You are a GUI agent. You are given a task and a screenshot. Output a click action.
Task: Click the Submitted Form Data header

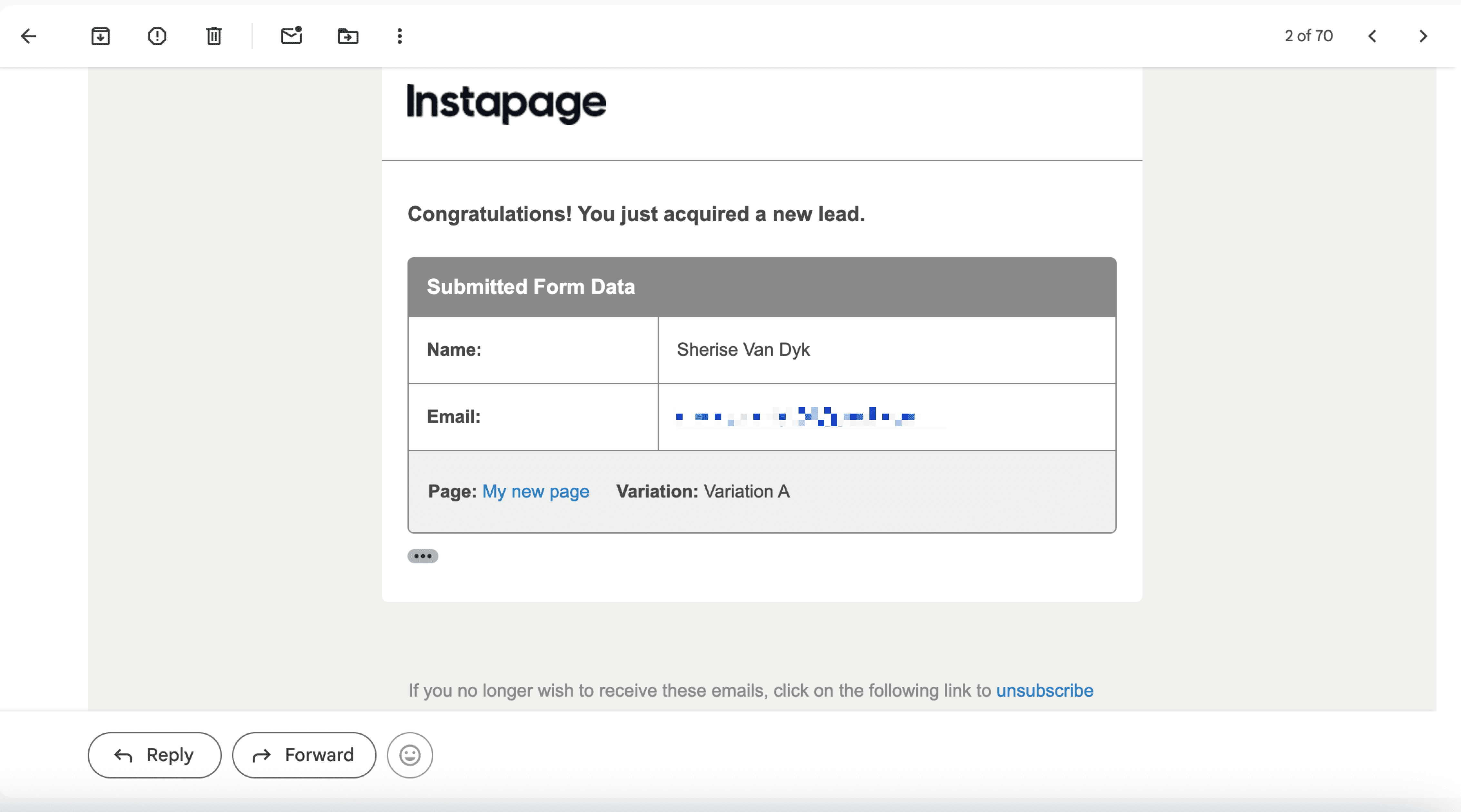point(530,286)
